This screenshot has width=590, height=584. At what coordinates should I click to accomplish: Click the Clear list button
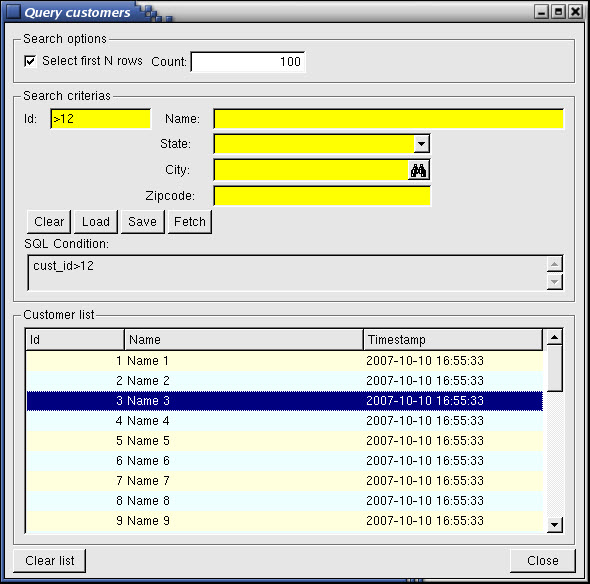click(50, 561)
